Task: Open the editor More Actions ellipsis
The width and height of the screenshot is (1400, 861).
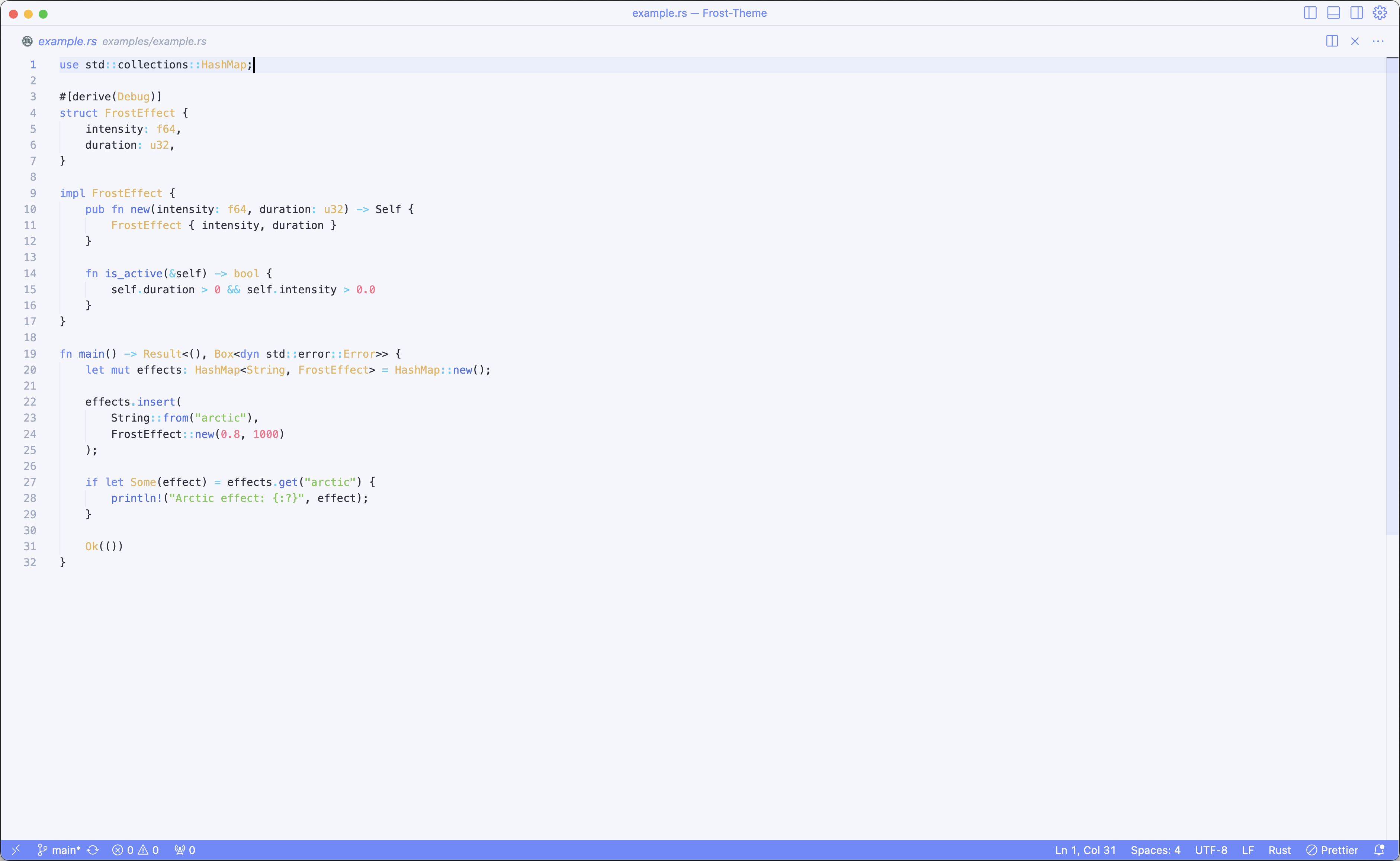Action: (1378, 41)
